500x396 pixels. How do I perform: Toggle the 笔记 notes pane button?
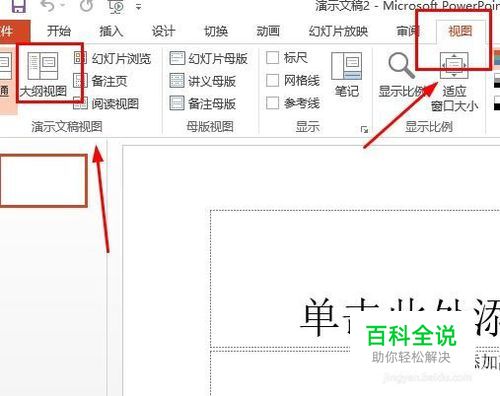tap(347, 75)
